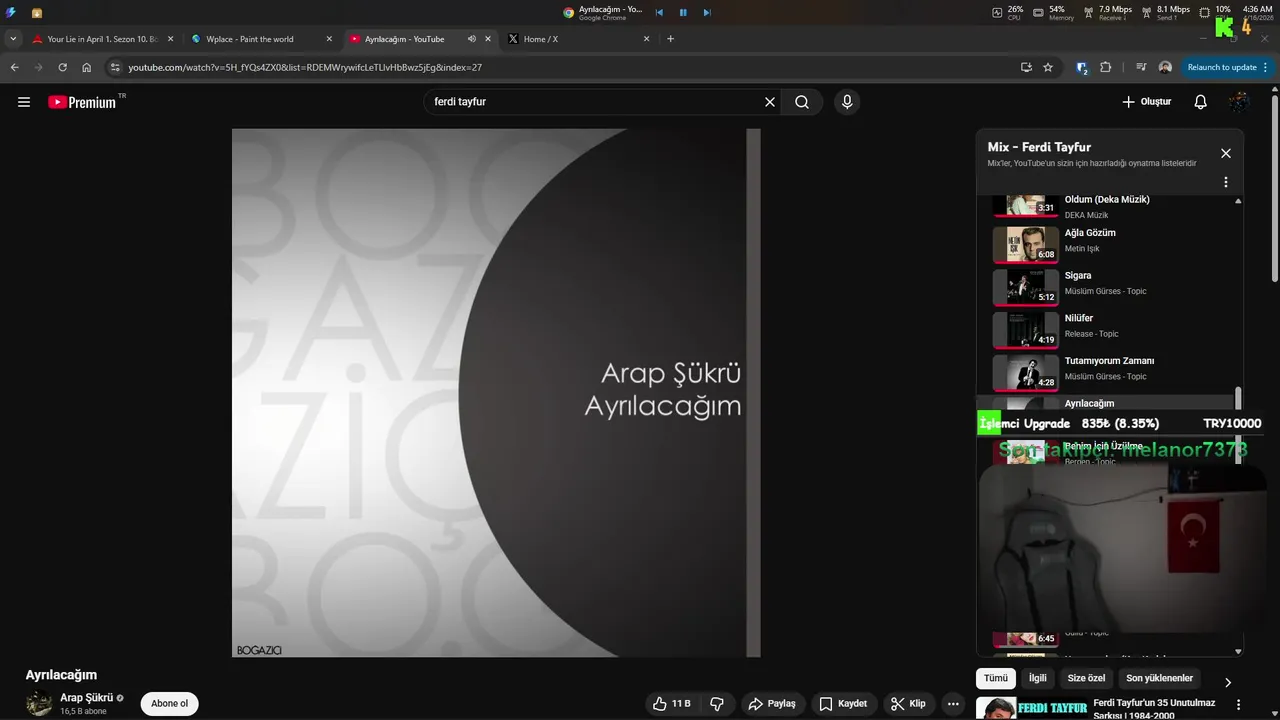
Task: Close the Home / X tab
Action: tap(646, 39)
